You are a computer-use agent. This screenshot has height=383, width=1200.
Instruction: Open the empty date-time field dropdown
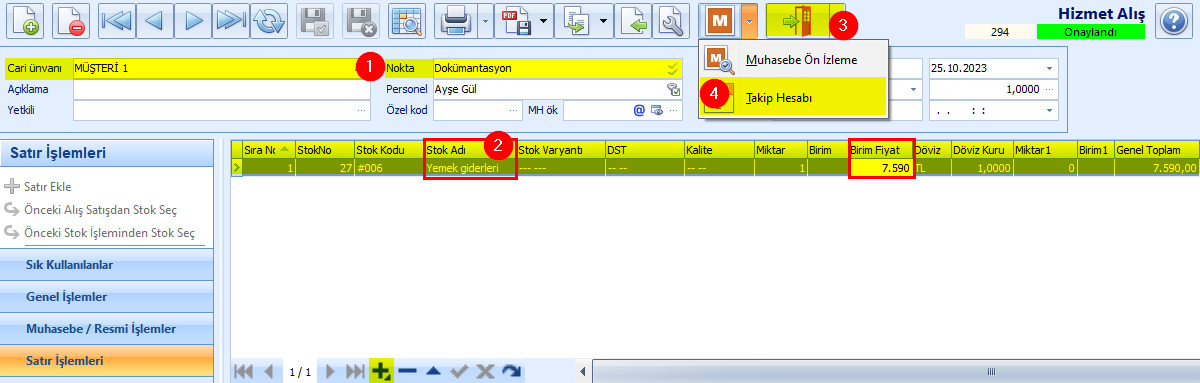click(1049, 110)
